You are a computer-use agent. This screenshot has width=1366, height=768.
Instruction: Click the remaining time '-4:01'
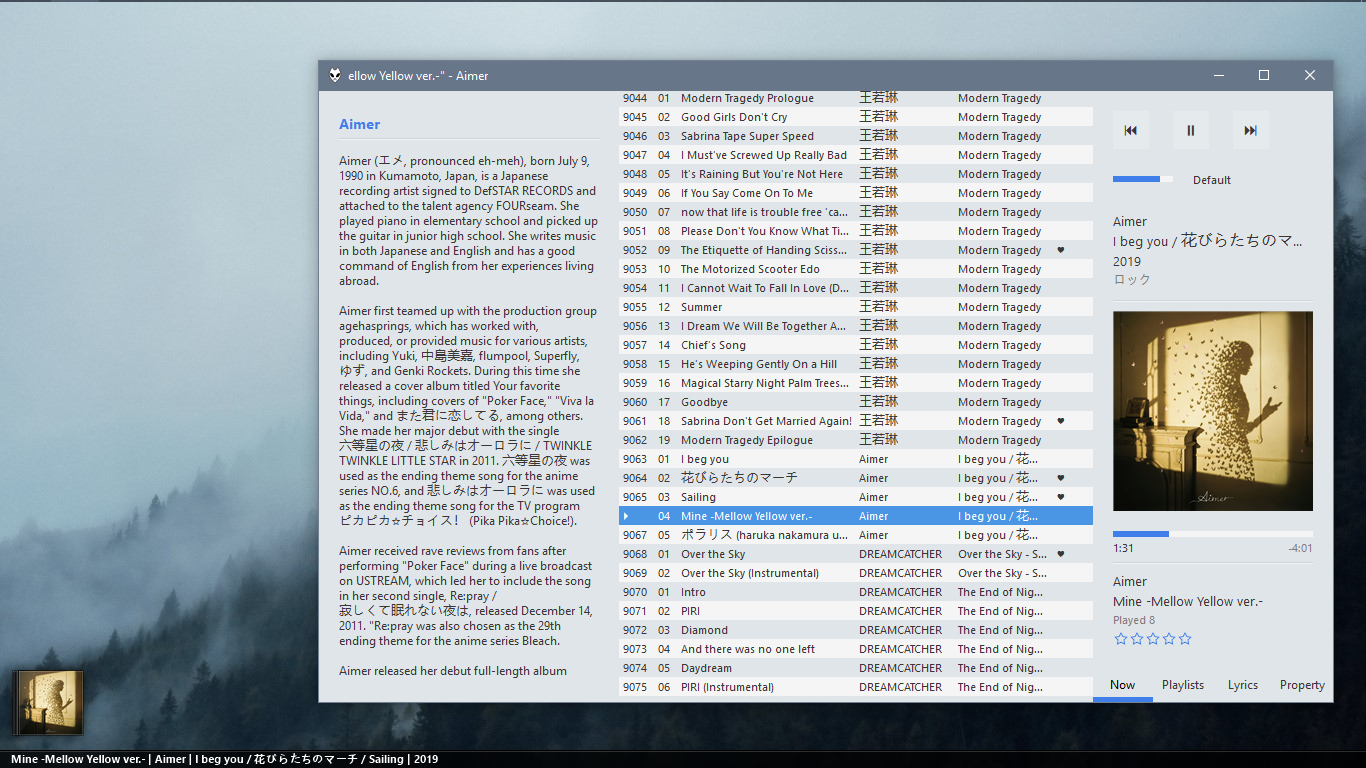1300,548
